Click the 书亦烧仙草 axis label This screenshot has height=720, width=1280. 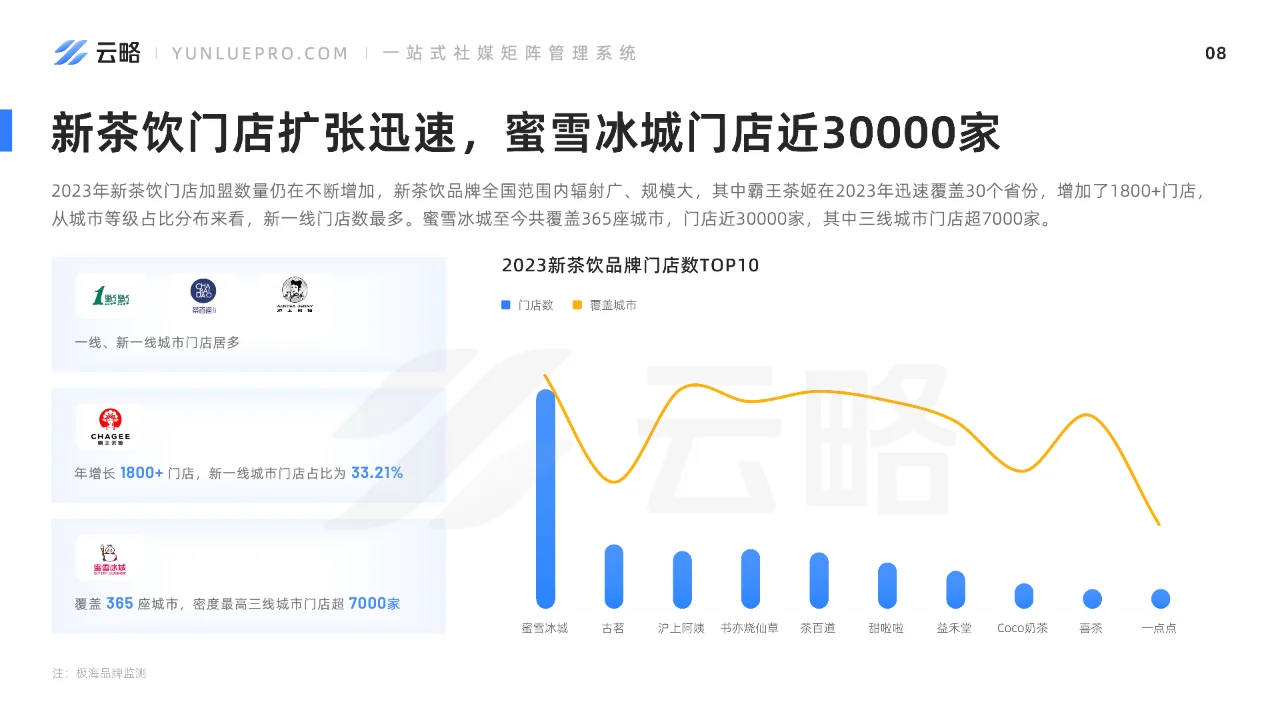pos(750,628)
